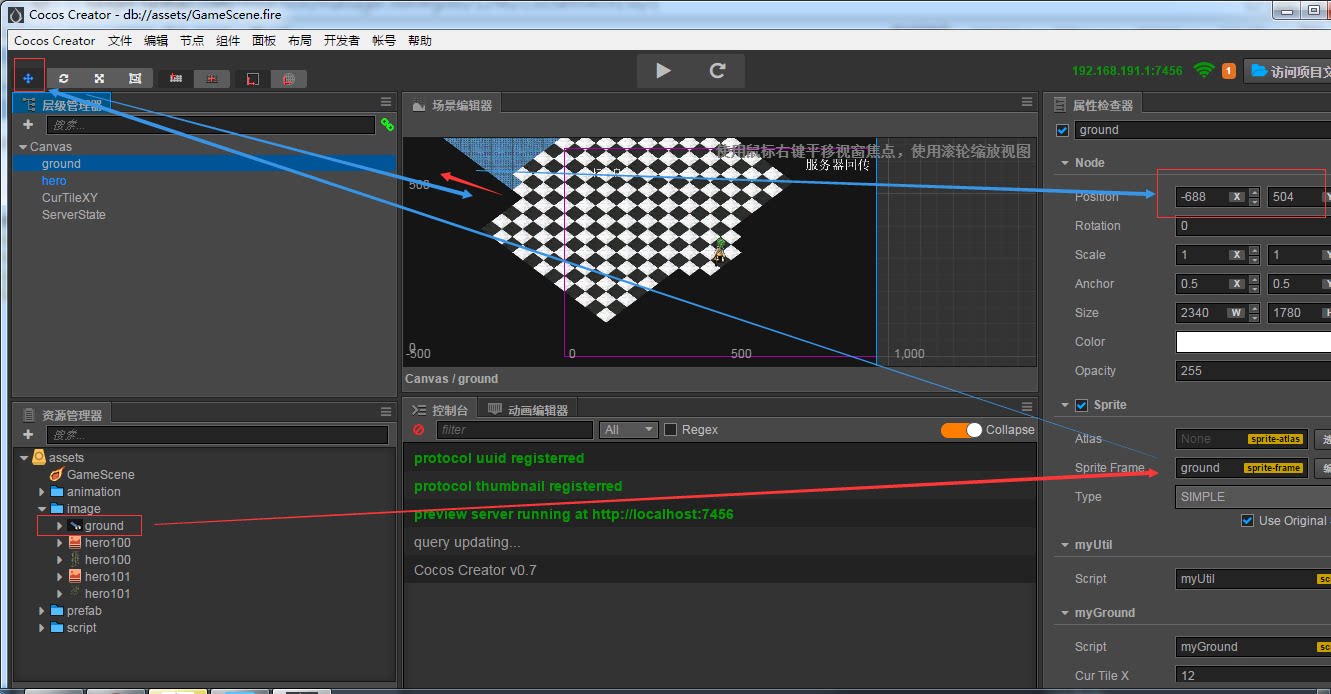
Task: Open the 文件 menu
Action: coord(120,41)
